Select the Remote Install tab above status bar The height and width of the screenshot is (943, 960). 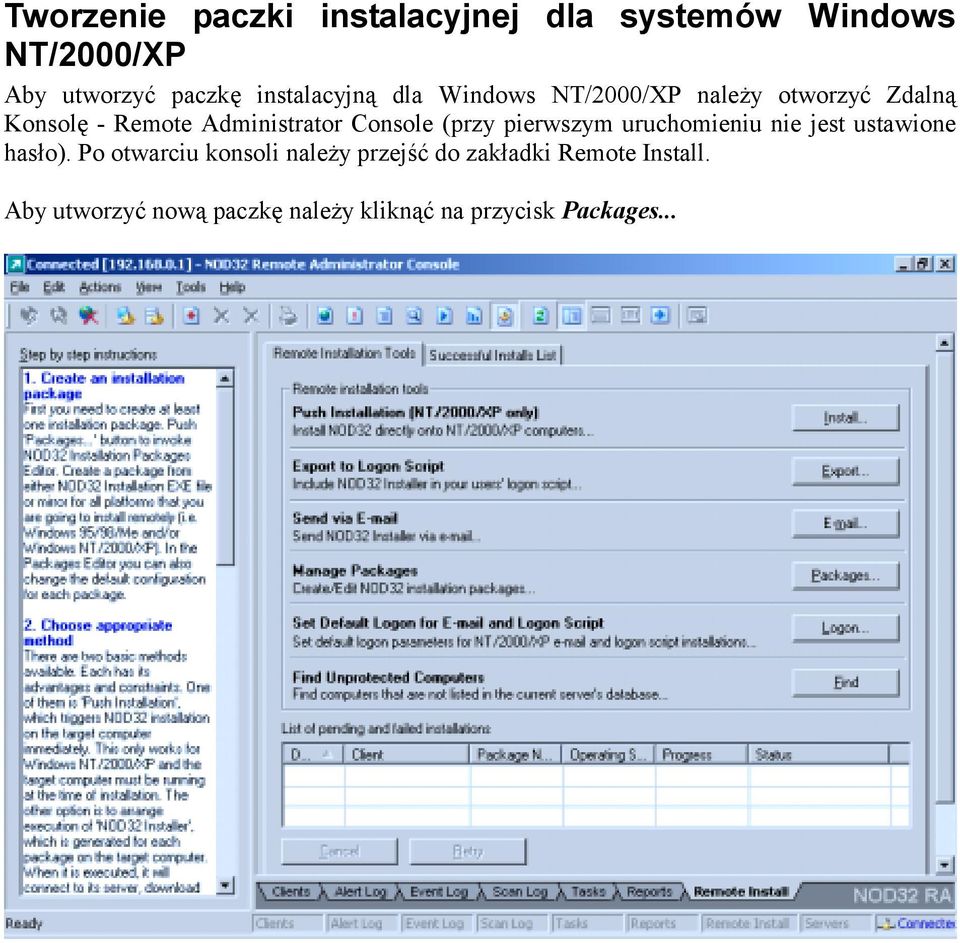pos(741,892)
